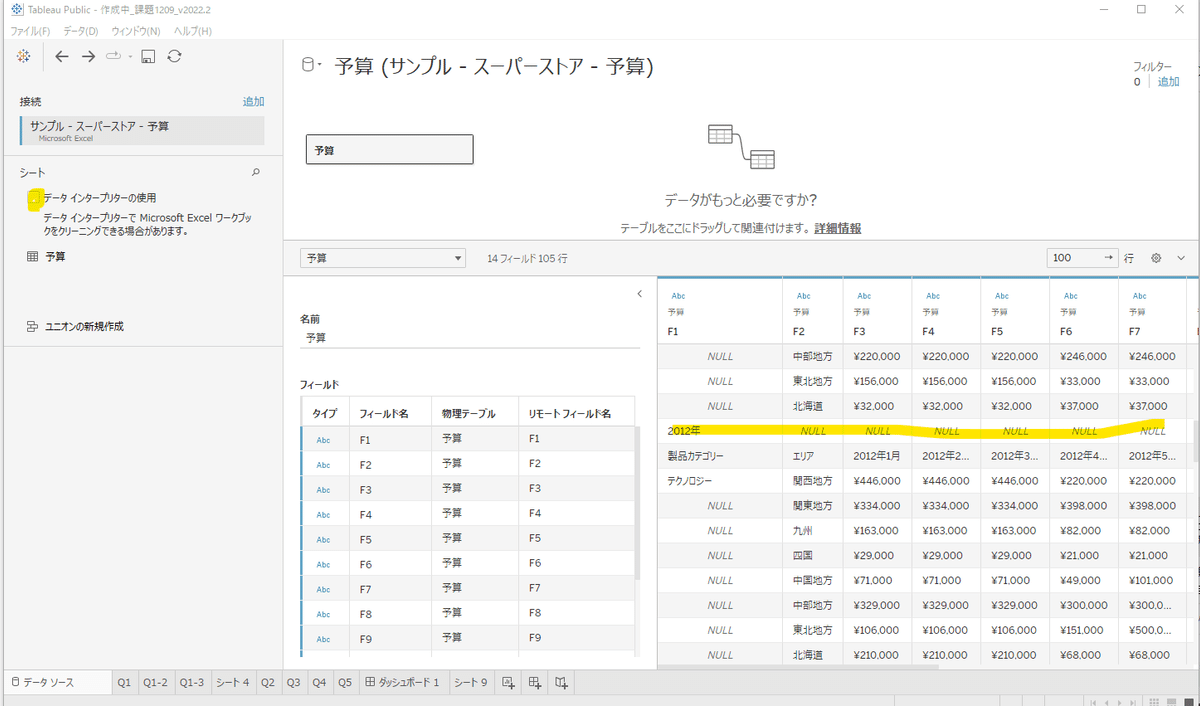This screenshot has height=706, width=1200.
Task: Open the 予算 table selector dropdown
Action: pos(383,258)
